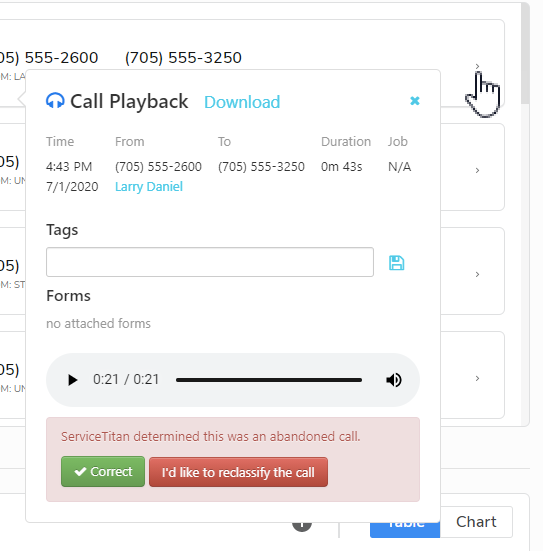This screenshot has width=543, height=551.
Task: Click the vertical scrollbar of the calls list
Action: 525,53
